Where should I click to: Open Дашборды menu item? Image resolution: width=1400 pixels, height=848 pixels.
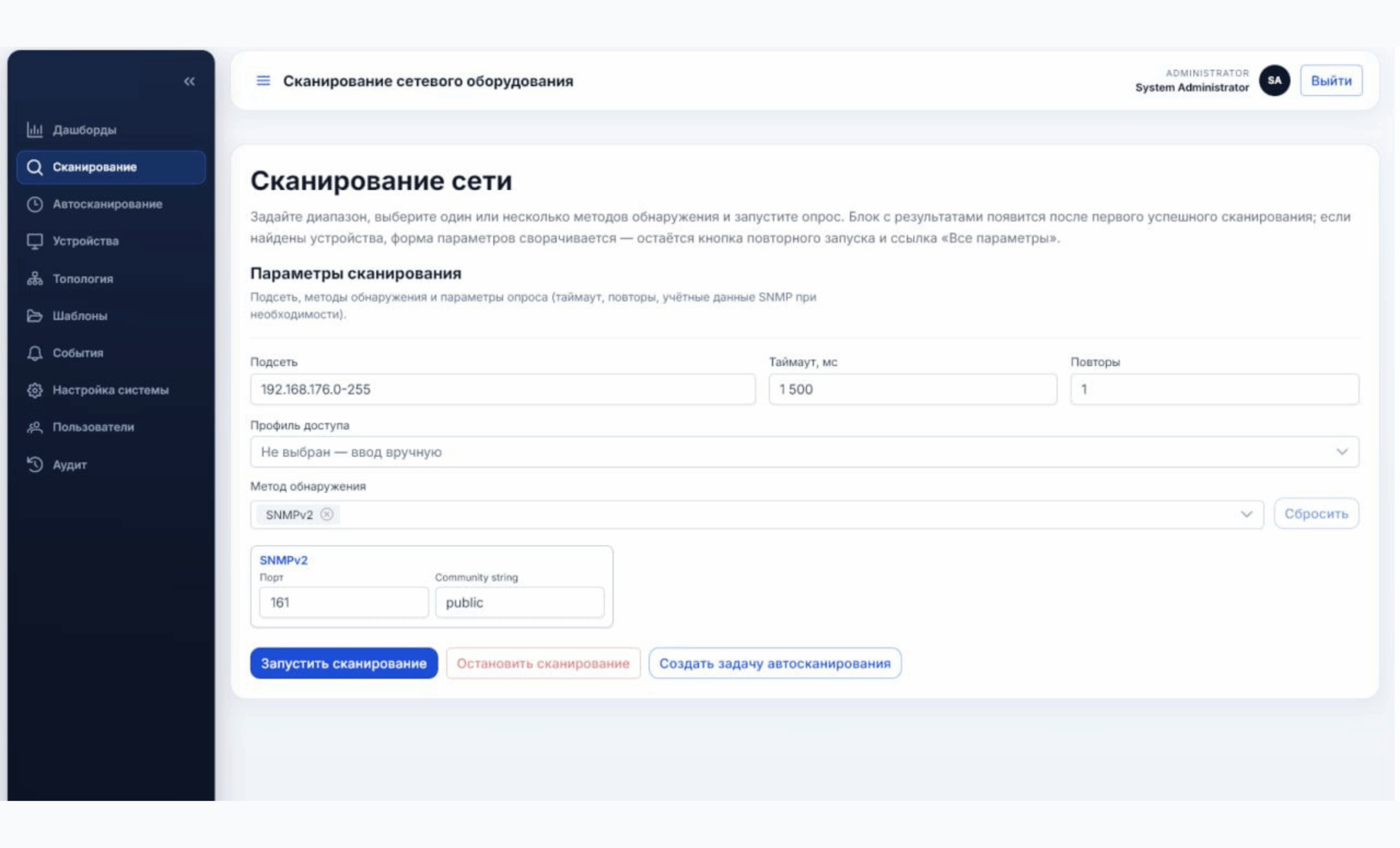111,130
